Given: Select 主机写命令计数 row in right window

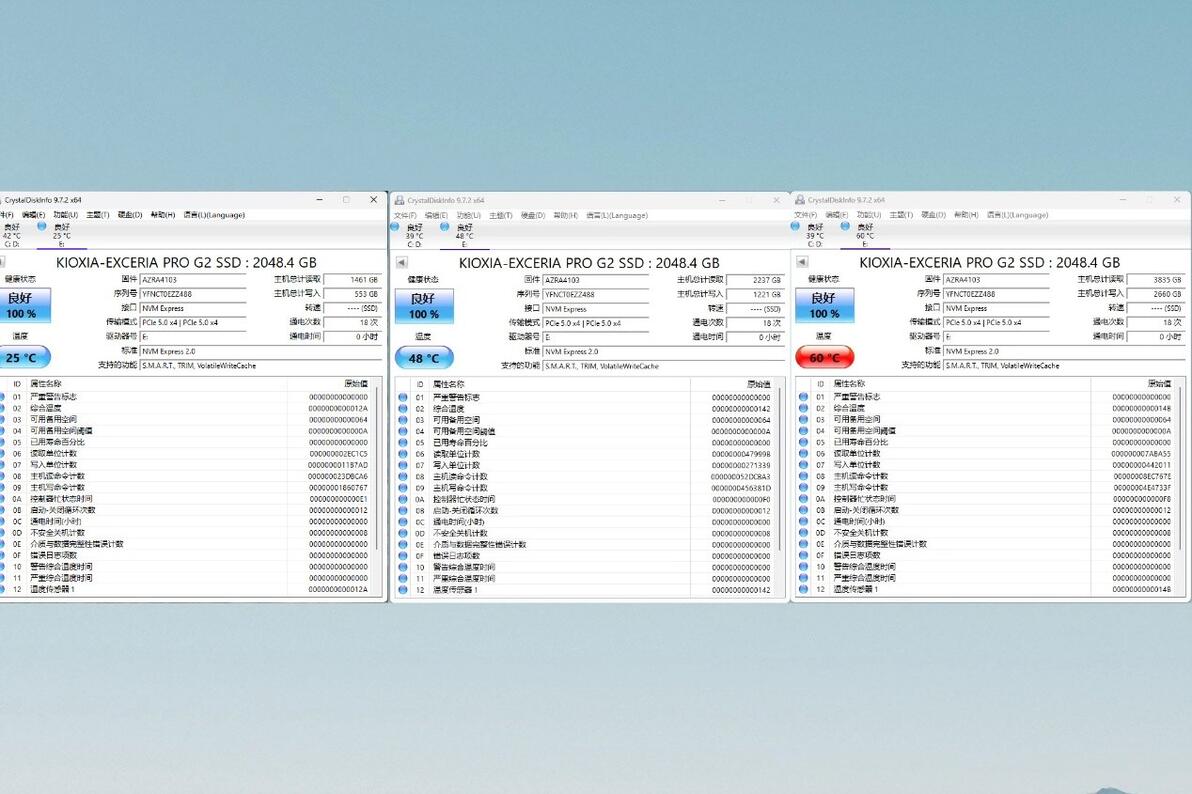Looking at the screenshot, I should pyautogui.click(x=986, y=488).
